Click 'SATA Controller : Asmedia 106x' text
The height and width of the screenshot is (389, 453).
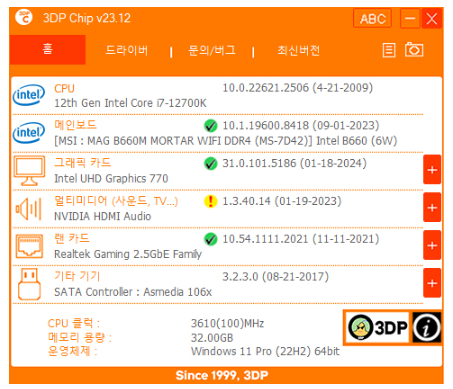click(x=133, y=292)
